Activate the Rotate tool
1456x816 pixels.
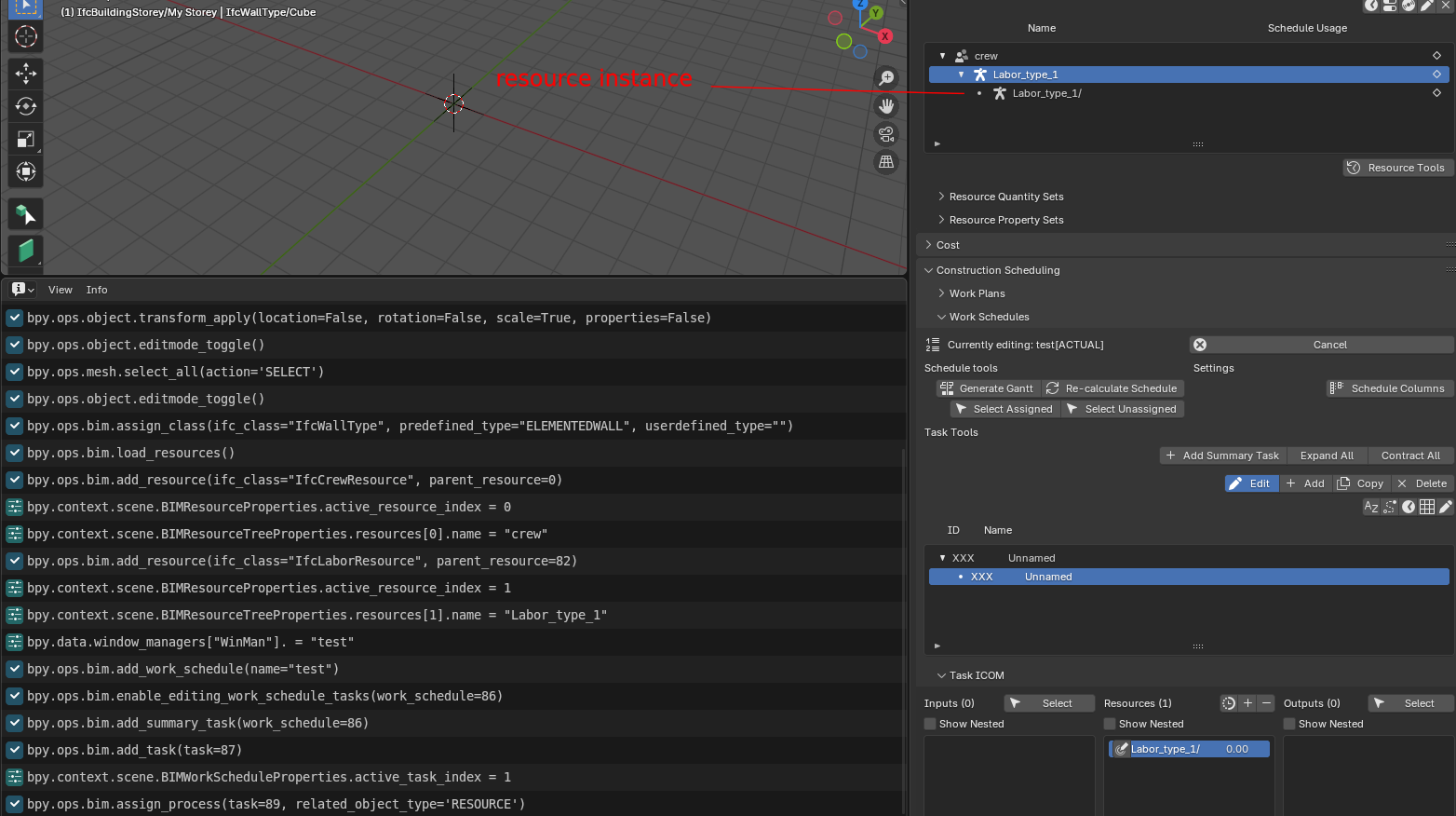tap(26, 106)
